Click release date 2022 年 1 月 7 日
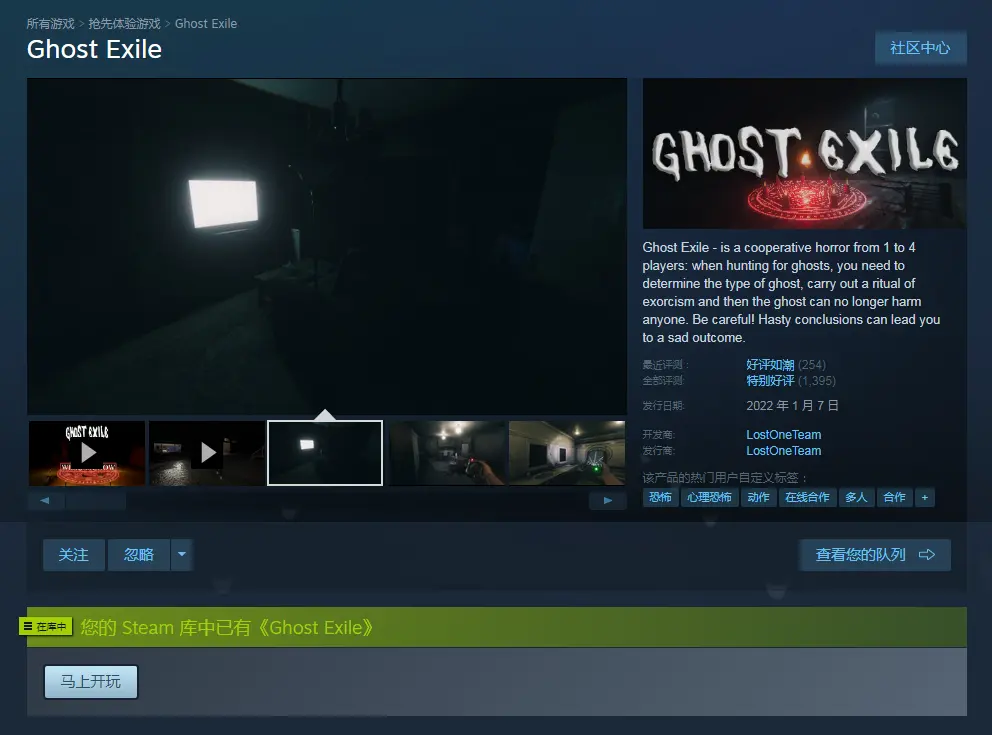992x735 pixels. pyautogui.click(x=792, y=405)
